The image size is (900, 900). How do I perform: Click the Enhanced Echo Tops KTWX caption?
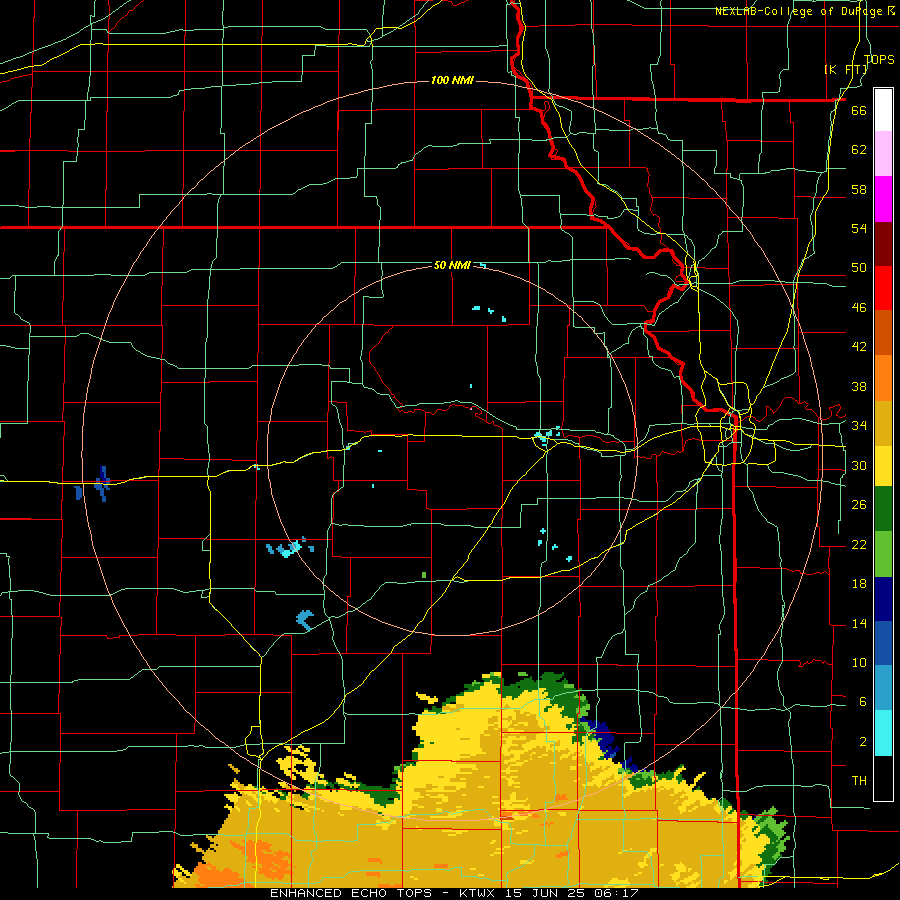pos(454,893)
